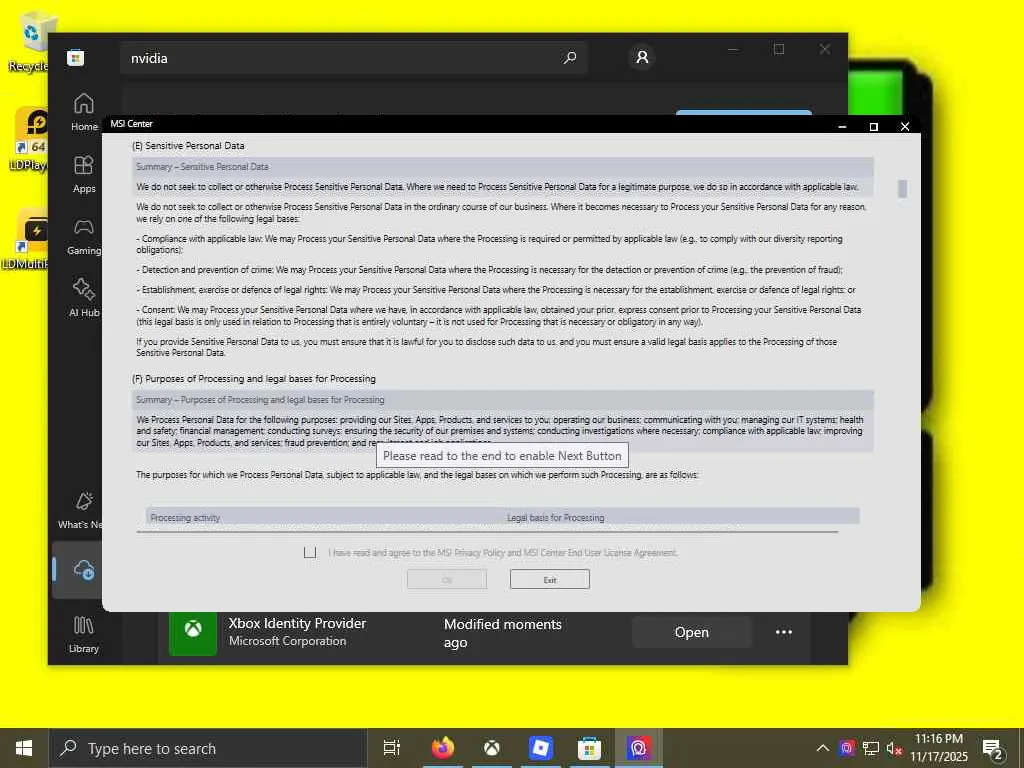Open more options for Xbox Identity Provider

[784, 632]
